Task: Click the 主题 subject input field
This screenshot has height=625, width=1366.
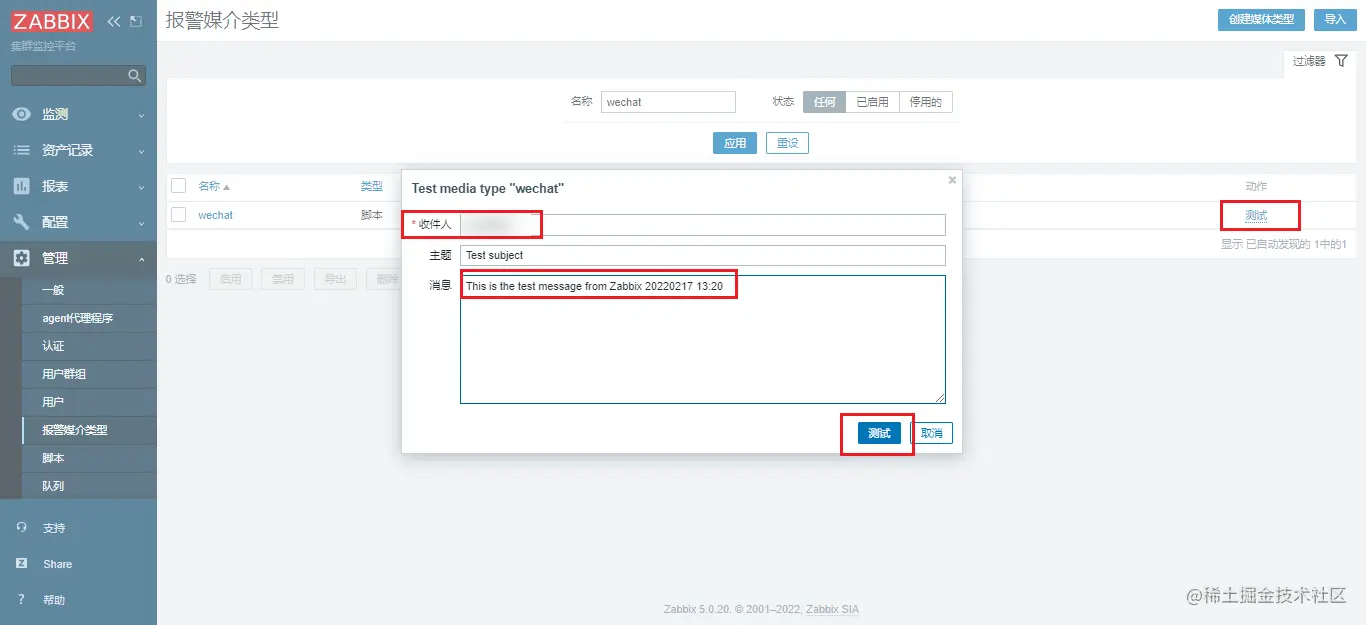Action: (702, 255)
